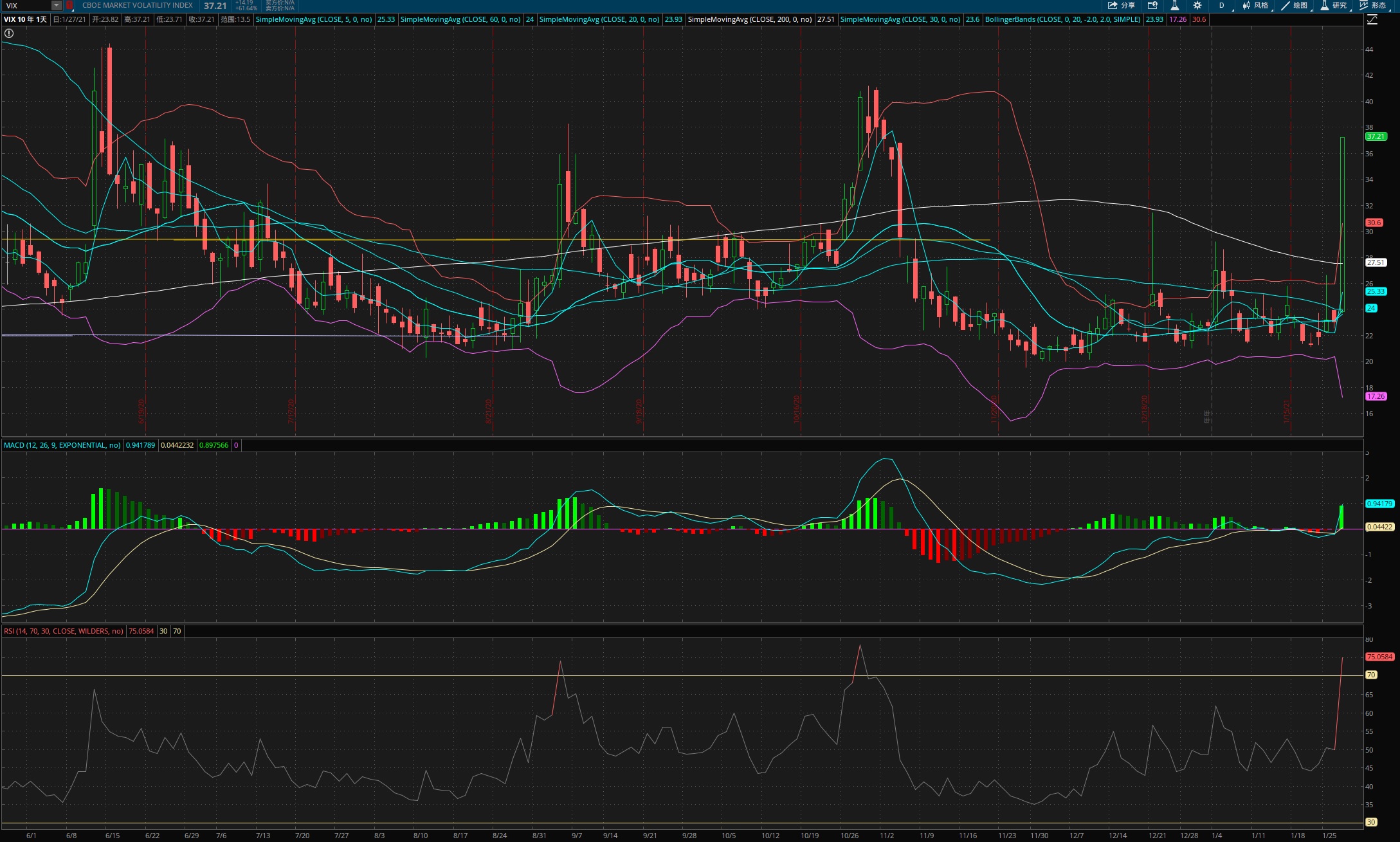This screenshot has height=842, width=1400.
Task: Open chart settings gear icon
Action: tap(1197, 5)
